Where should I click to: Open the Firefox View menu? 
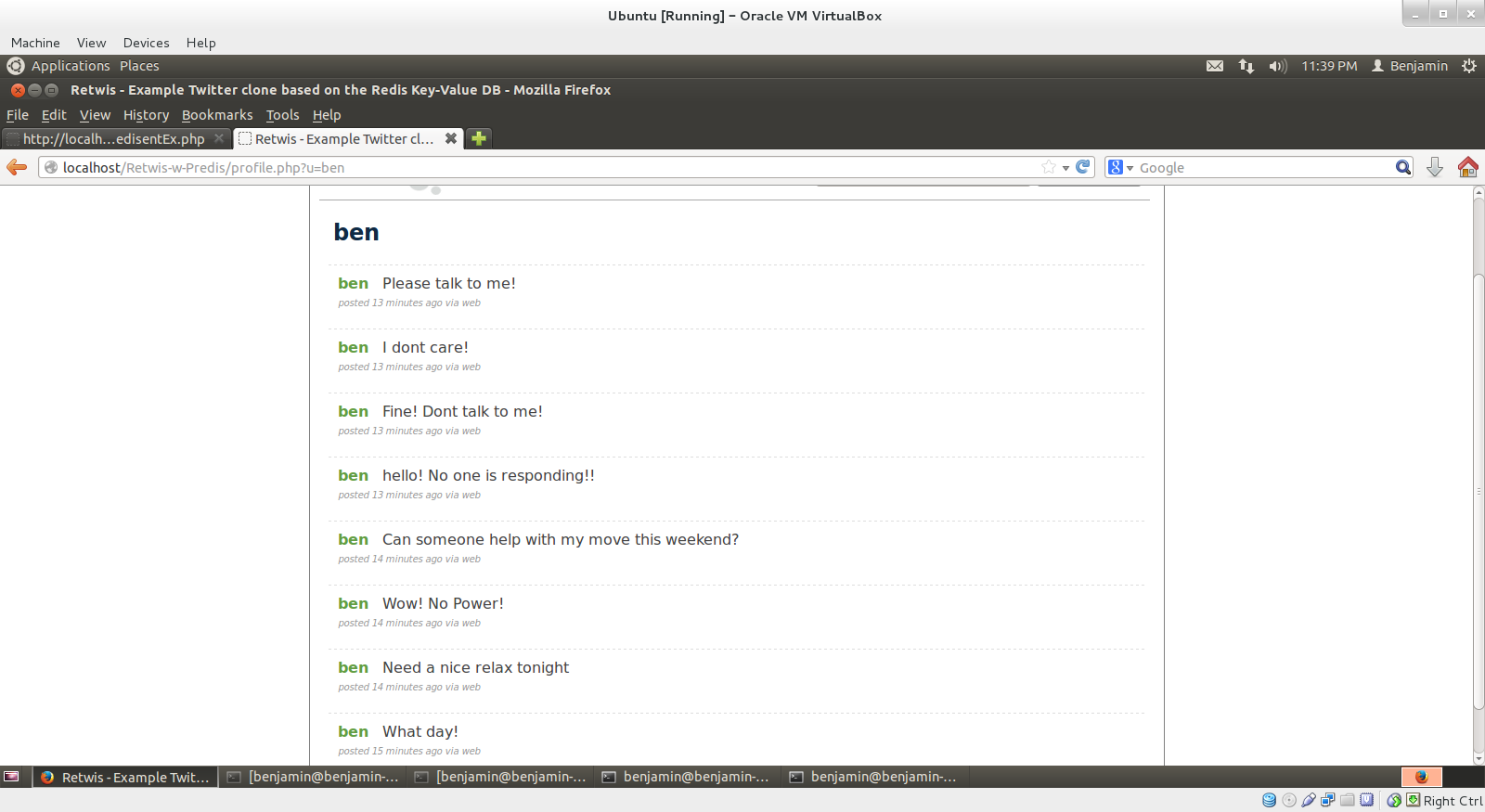(95, 115)
